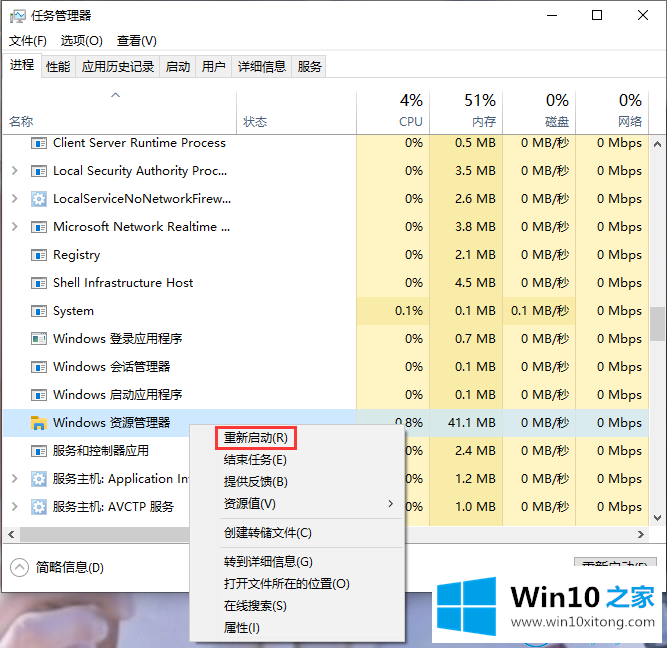Select the Shell Infrastructure Host name
Viewport: 667px width, 648px height.
[x=123, y=283]
